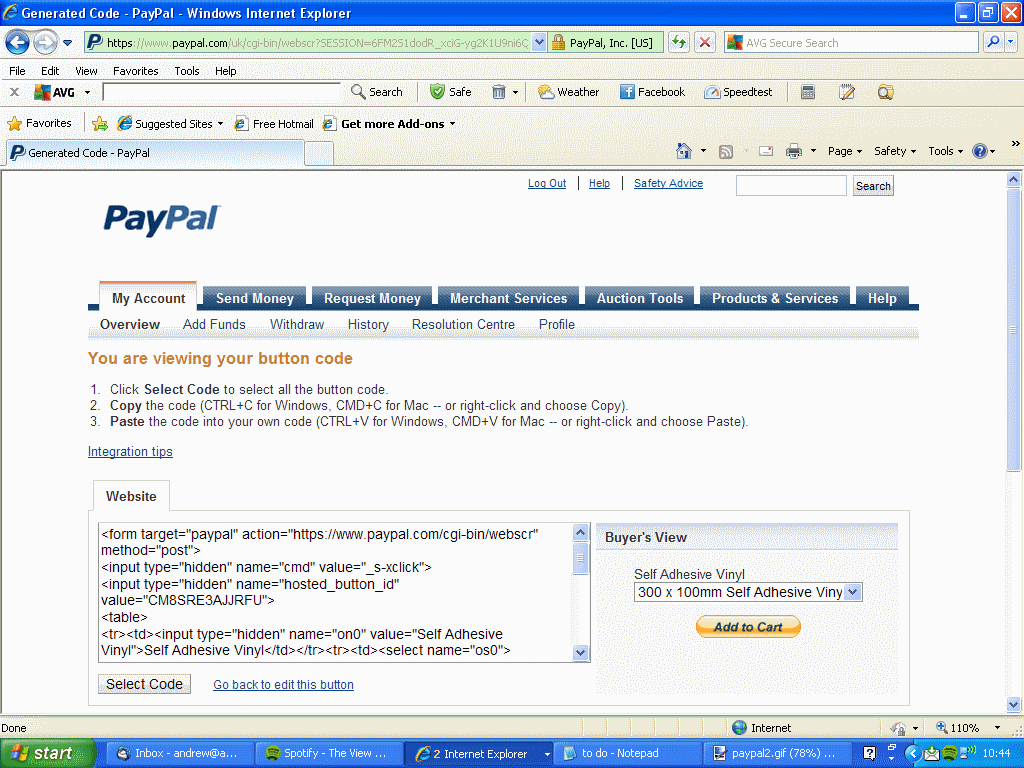Screen dimensions: 1024x768
Task: Click the Favorites star button
Action: (39, 123)
